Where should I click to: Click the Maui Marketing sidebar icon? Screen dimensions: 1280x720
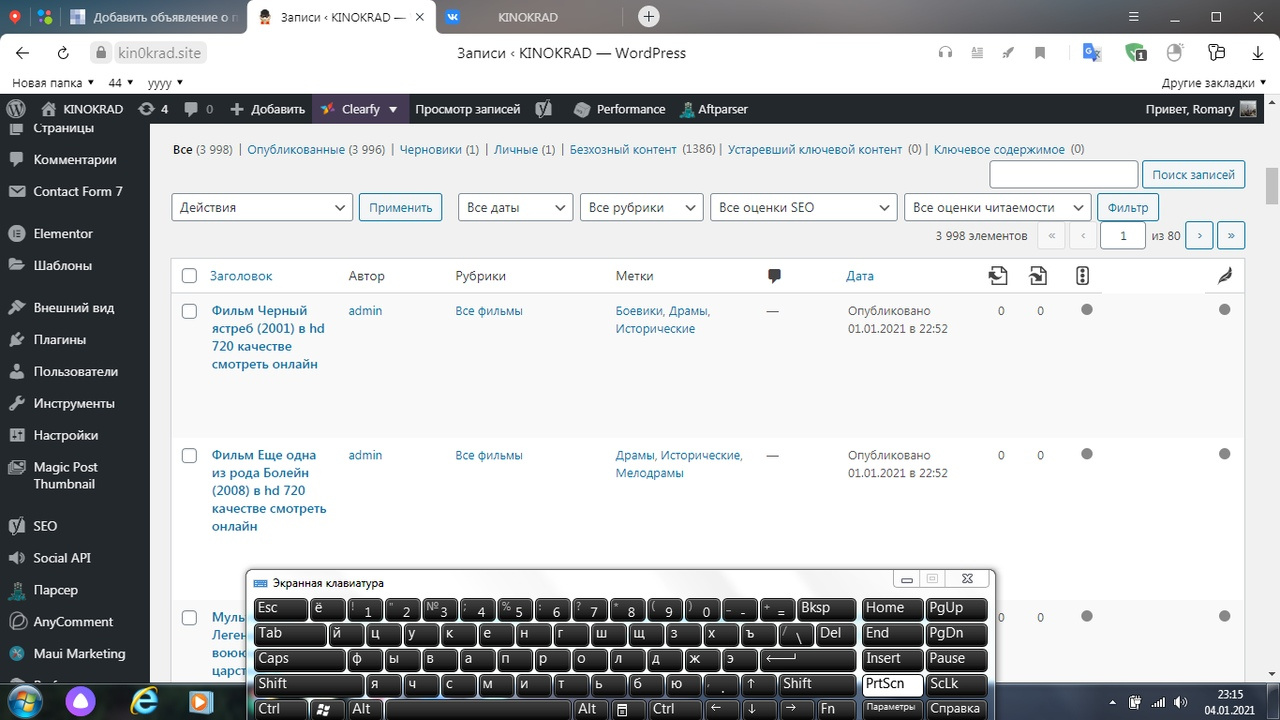(x=16, y=653)
